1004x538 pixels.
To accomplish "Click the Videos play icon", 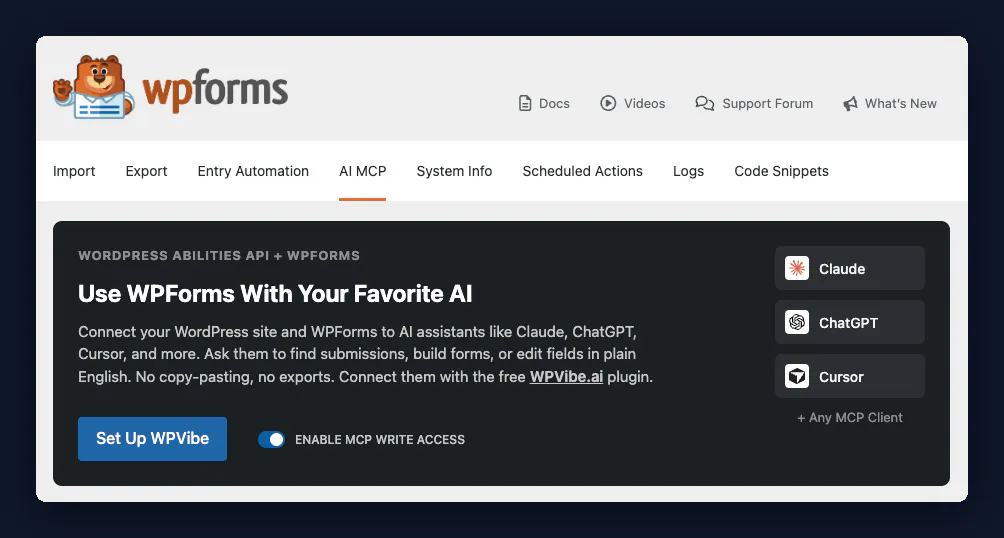I will (x=608, y=103).
